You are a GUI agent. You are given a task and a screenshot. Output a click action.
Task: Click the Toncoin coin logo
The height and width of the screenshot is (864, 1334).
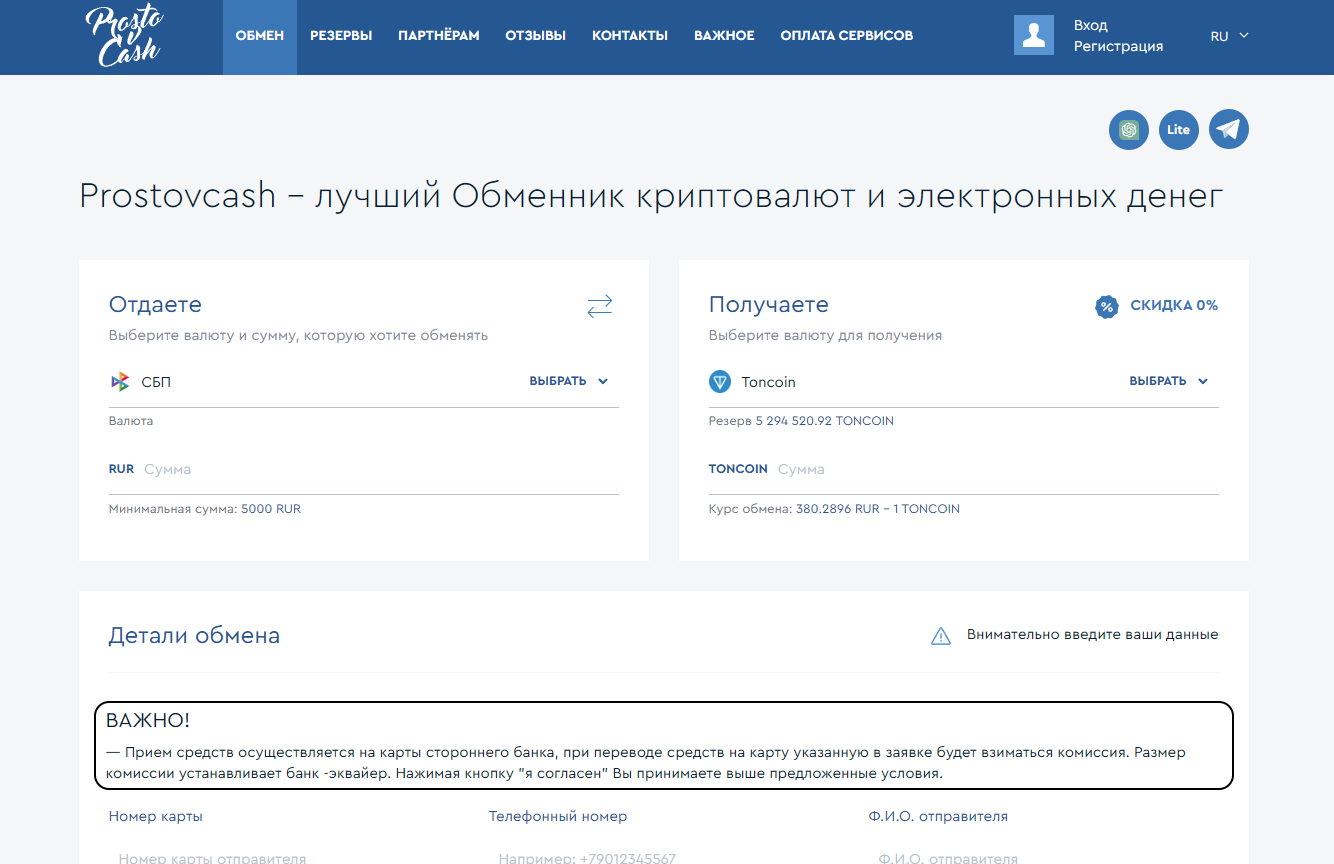720,381
